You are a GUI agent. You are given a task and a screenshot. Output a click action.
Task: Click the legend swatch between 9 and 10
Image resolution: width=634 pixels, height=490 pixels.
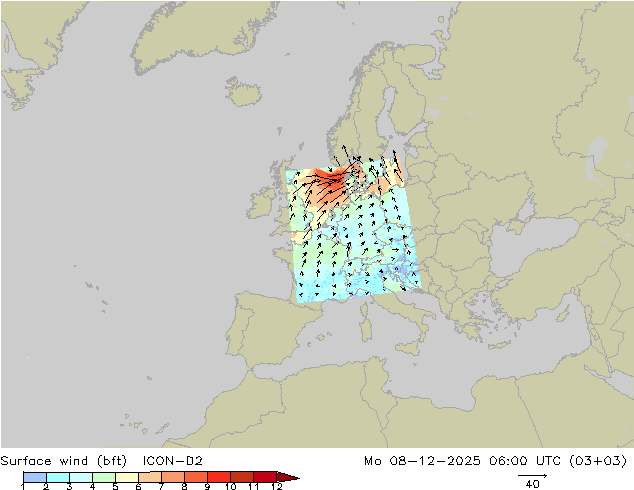[219, 477]
